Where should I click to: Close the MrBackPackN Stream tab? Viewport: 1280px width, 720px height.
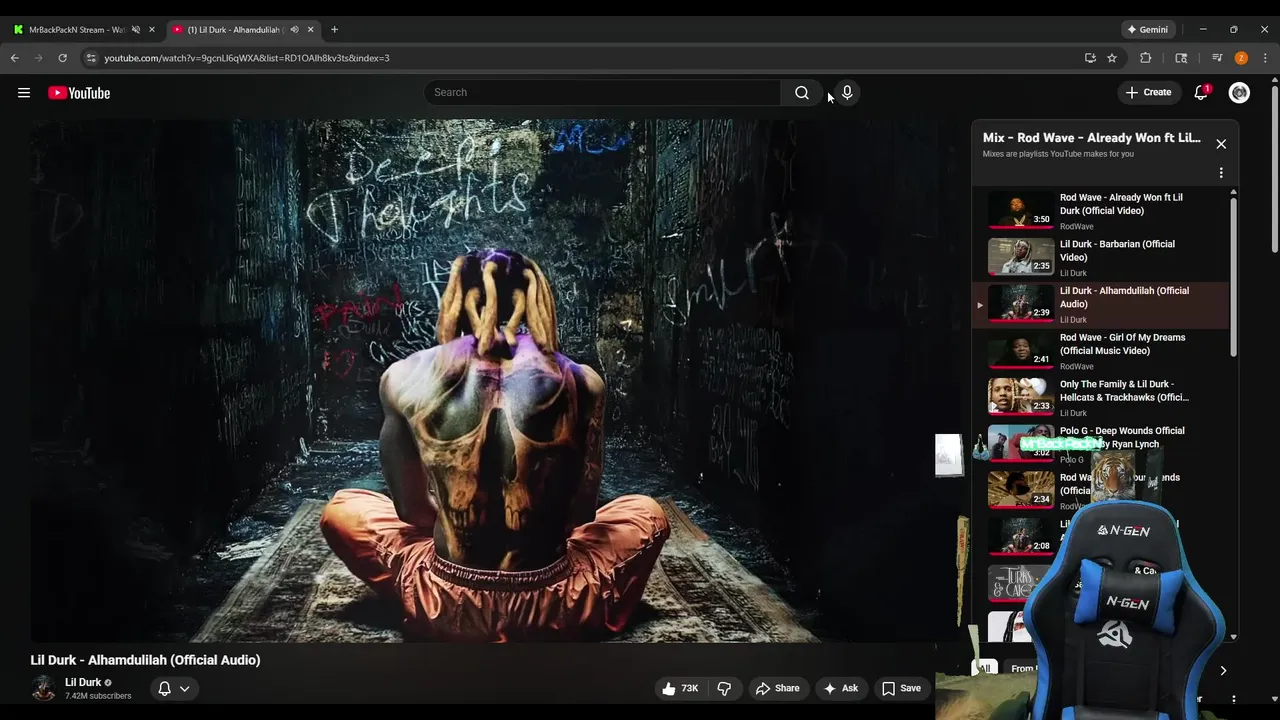point(152,30)
